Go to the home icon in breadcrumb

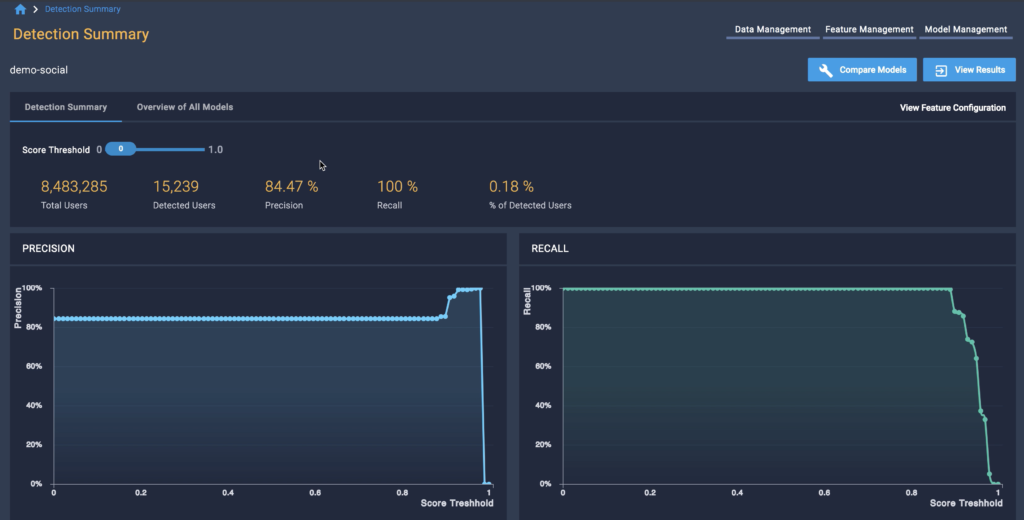pos(20,9)
